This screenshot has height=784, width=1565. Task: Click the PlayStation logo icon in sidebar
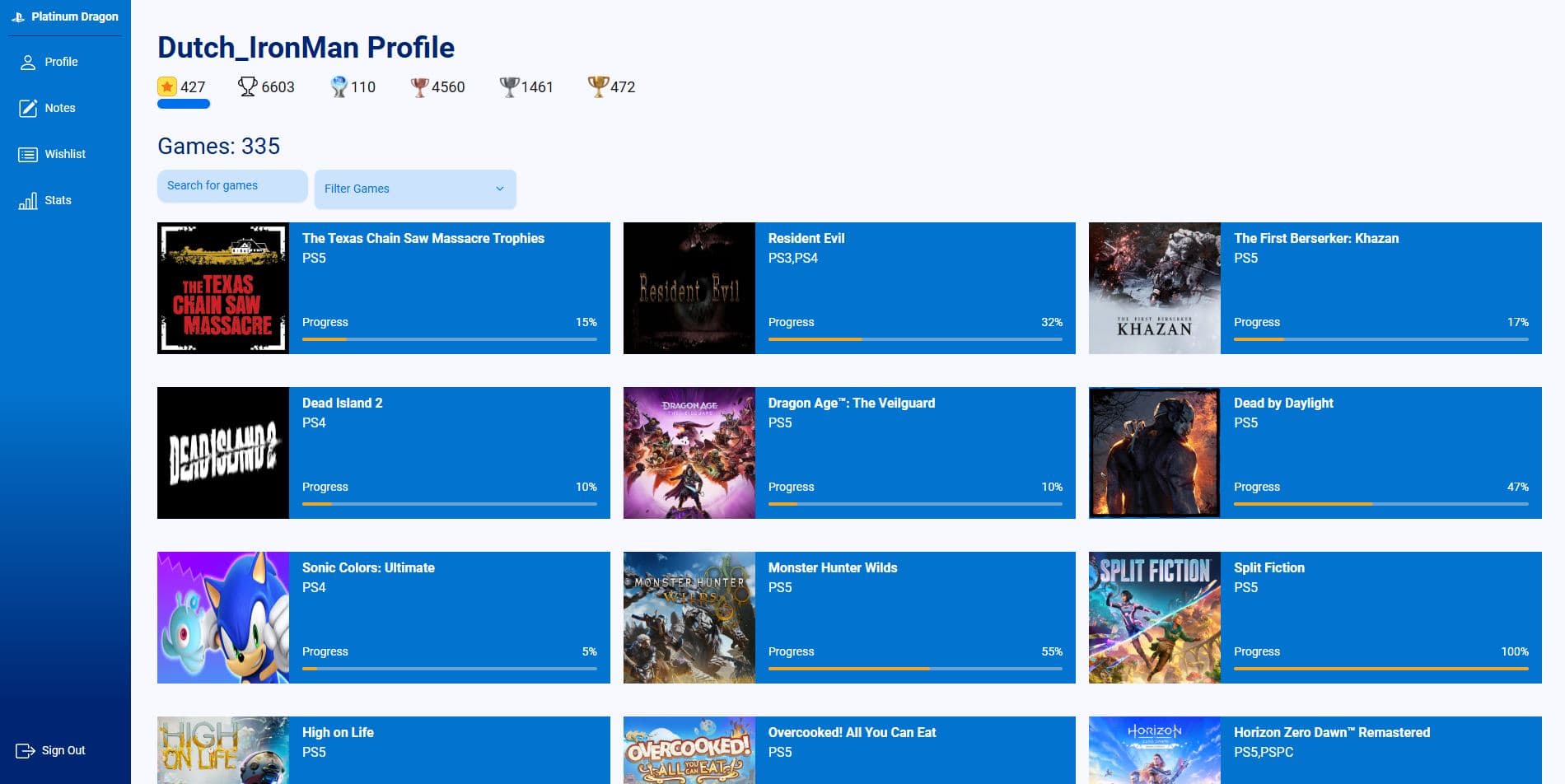click(18, 17)
